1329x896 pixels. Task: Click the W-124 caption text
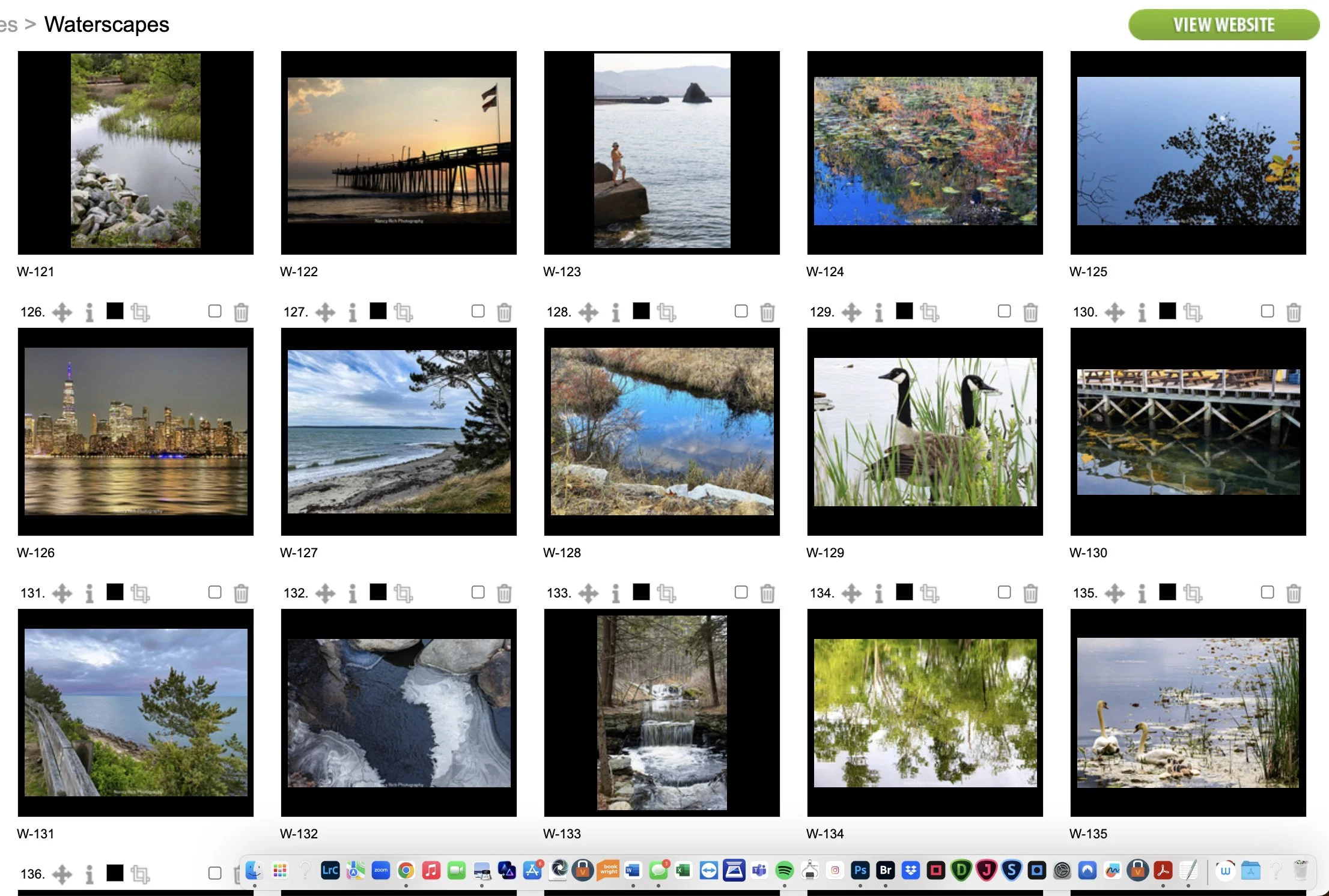(825, 271)
